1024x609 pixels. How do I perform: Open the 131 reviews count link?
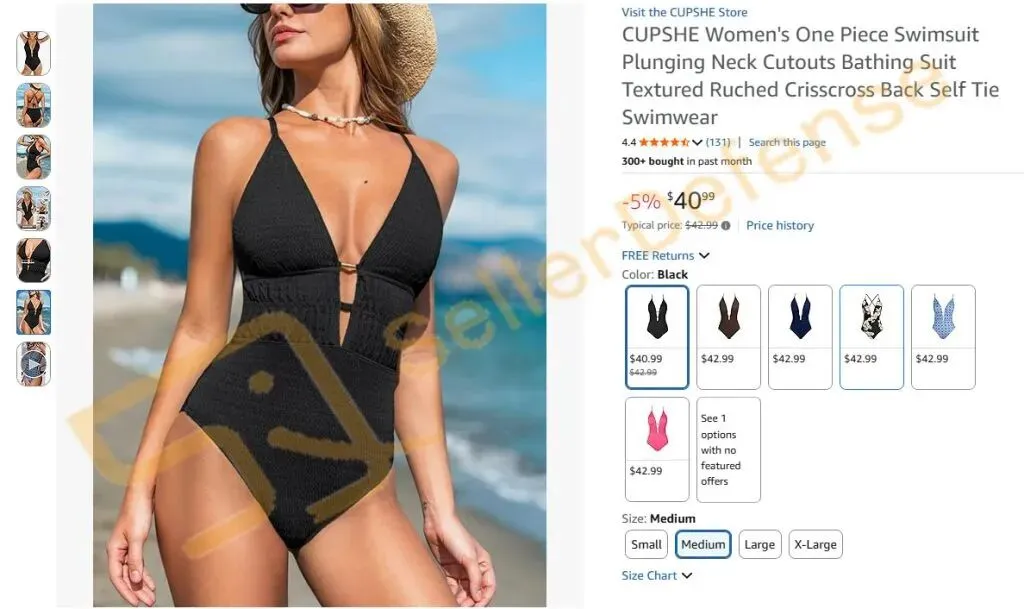[x=718, y=142]
